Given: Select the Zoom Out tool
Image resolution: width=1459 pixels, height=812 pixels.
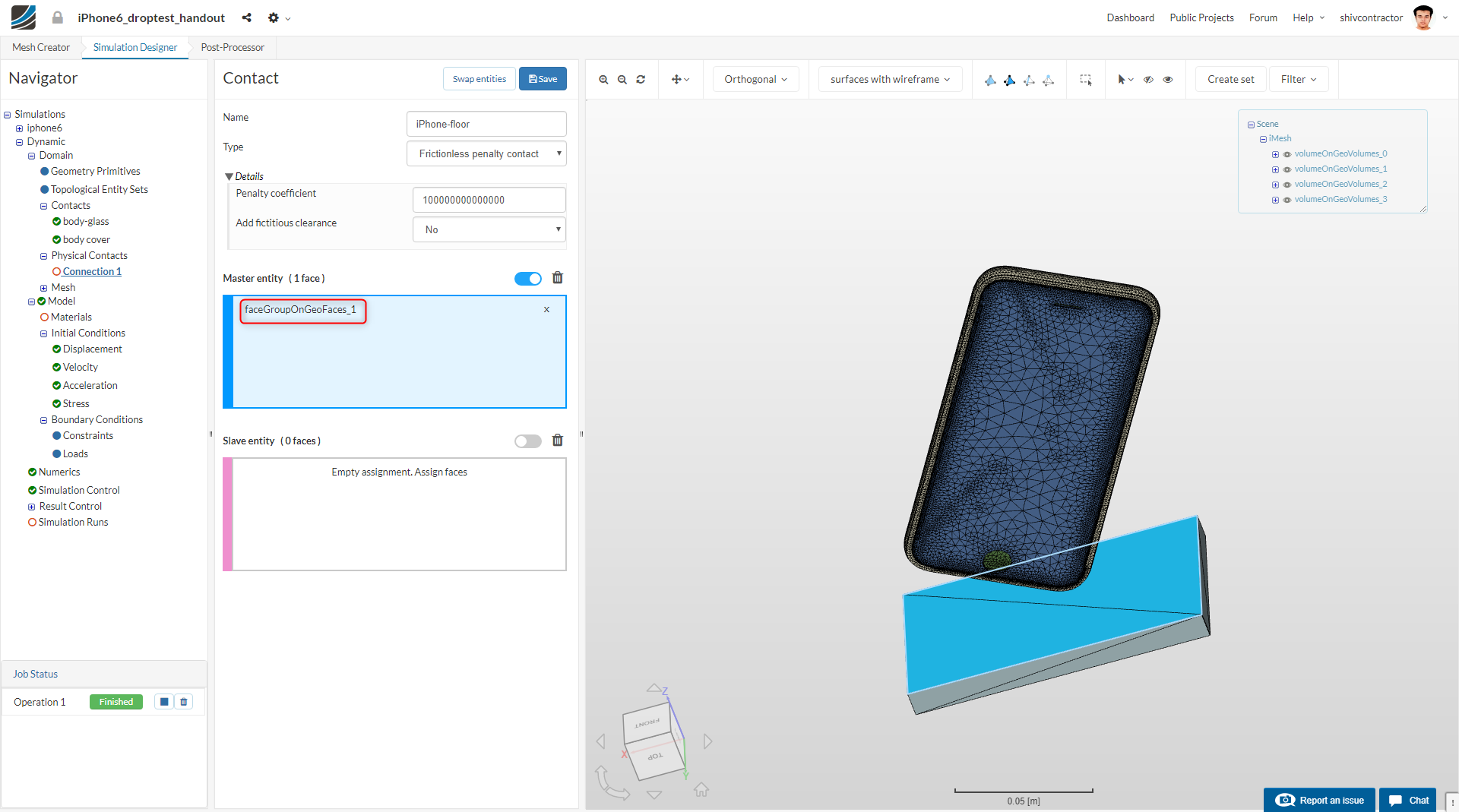Looking at the screenshot, I should [x=622, y=79].
